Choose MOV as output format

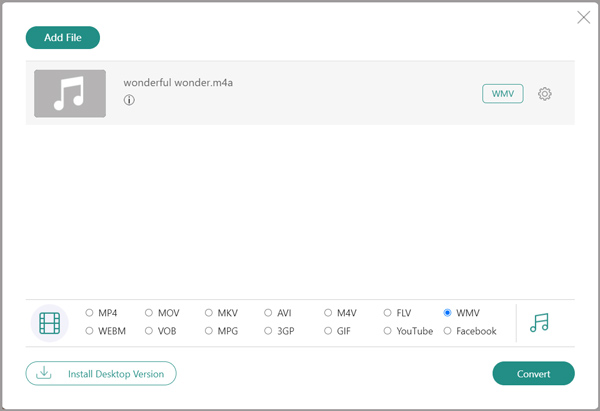pyautogui.click(x=149, y=313)
